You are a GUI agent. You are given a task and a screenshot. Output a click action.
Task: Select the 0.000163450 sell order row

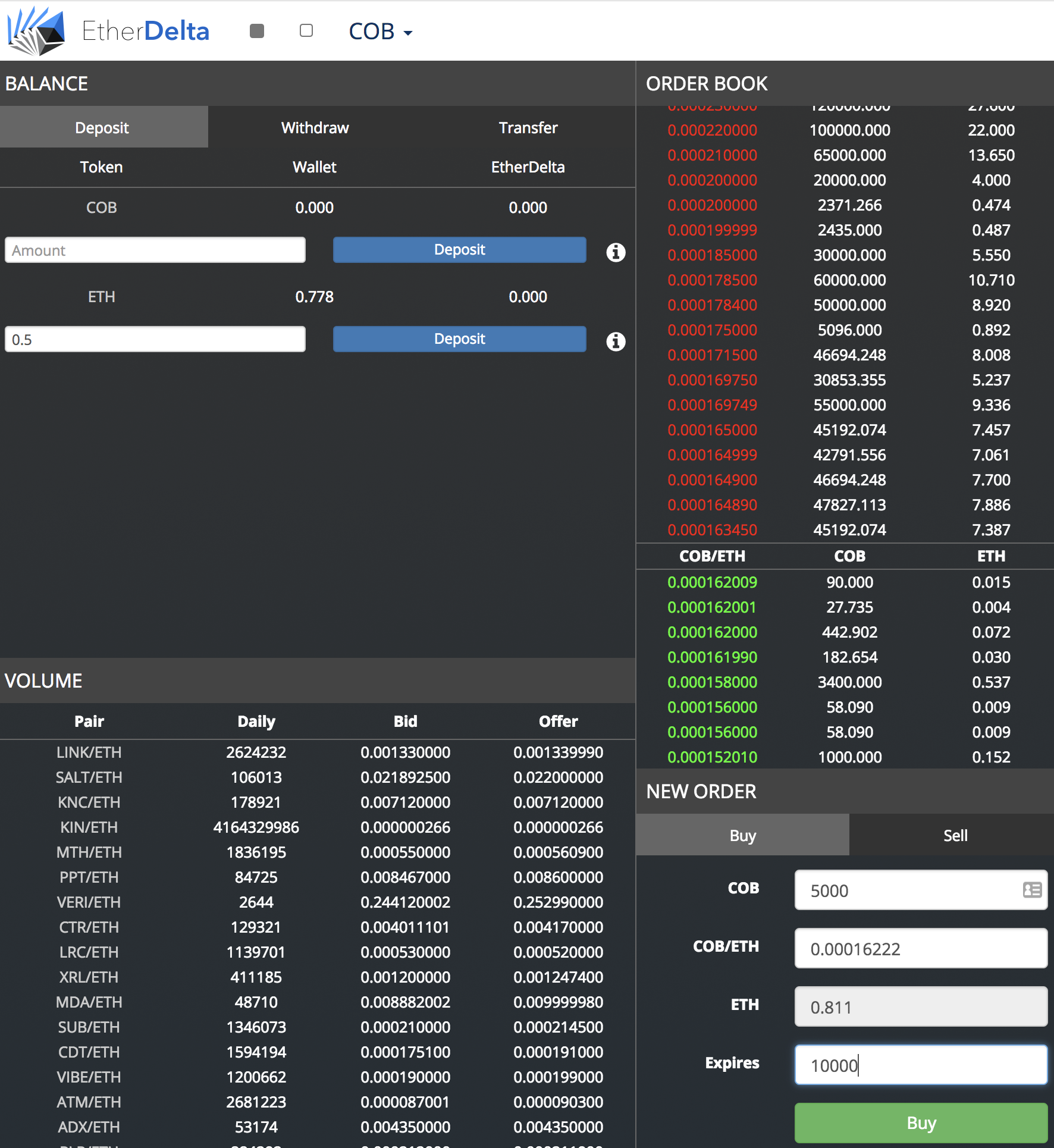pos(845,529)
